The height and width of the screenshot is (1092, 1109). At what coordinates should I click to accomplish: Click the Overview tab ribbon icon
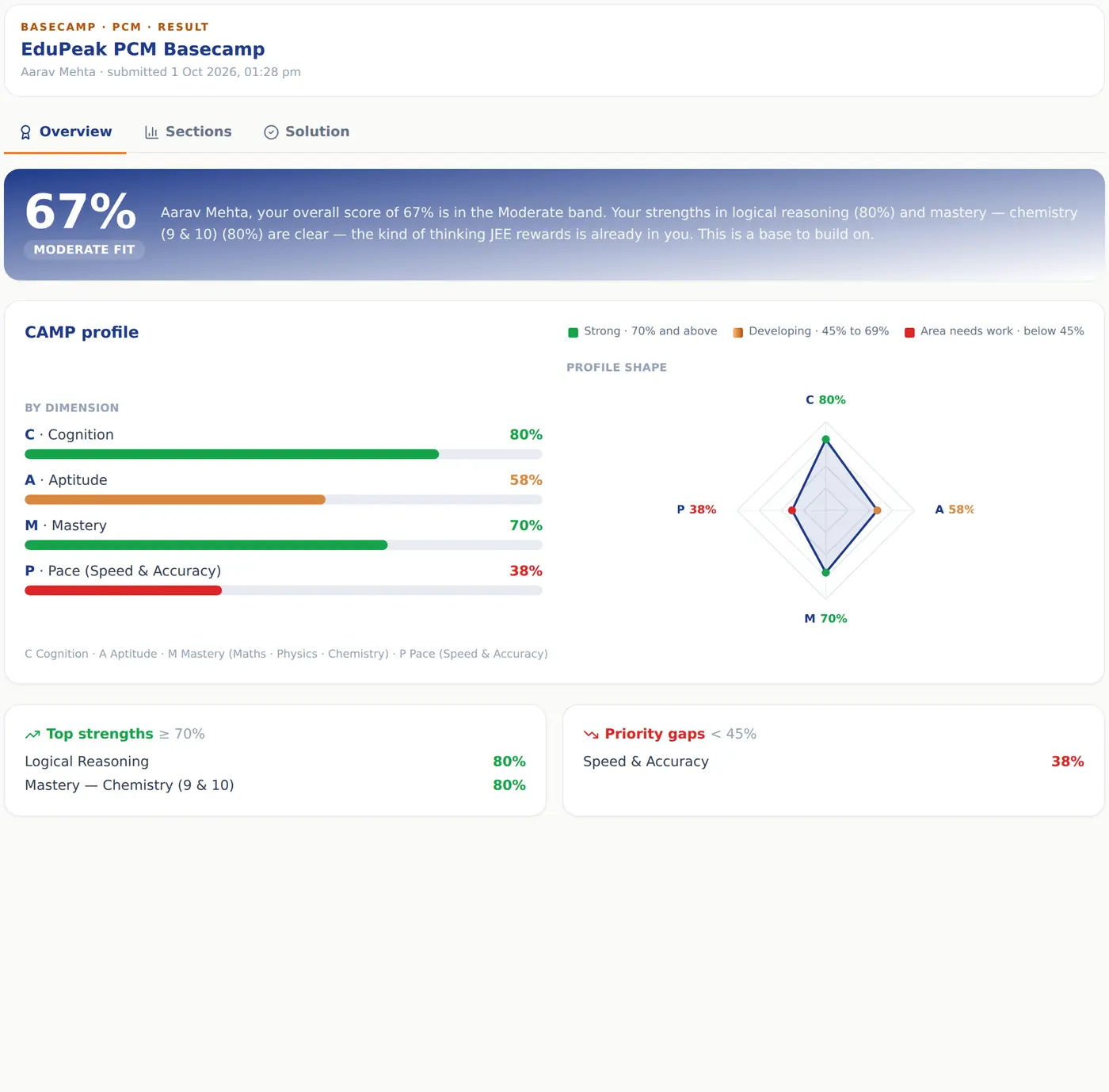(25, 132)
